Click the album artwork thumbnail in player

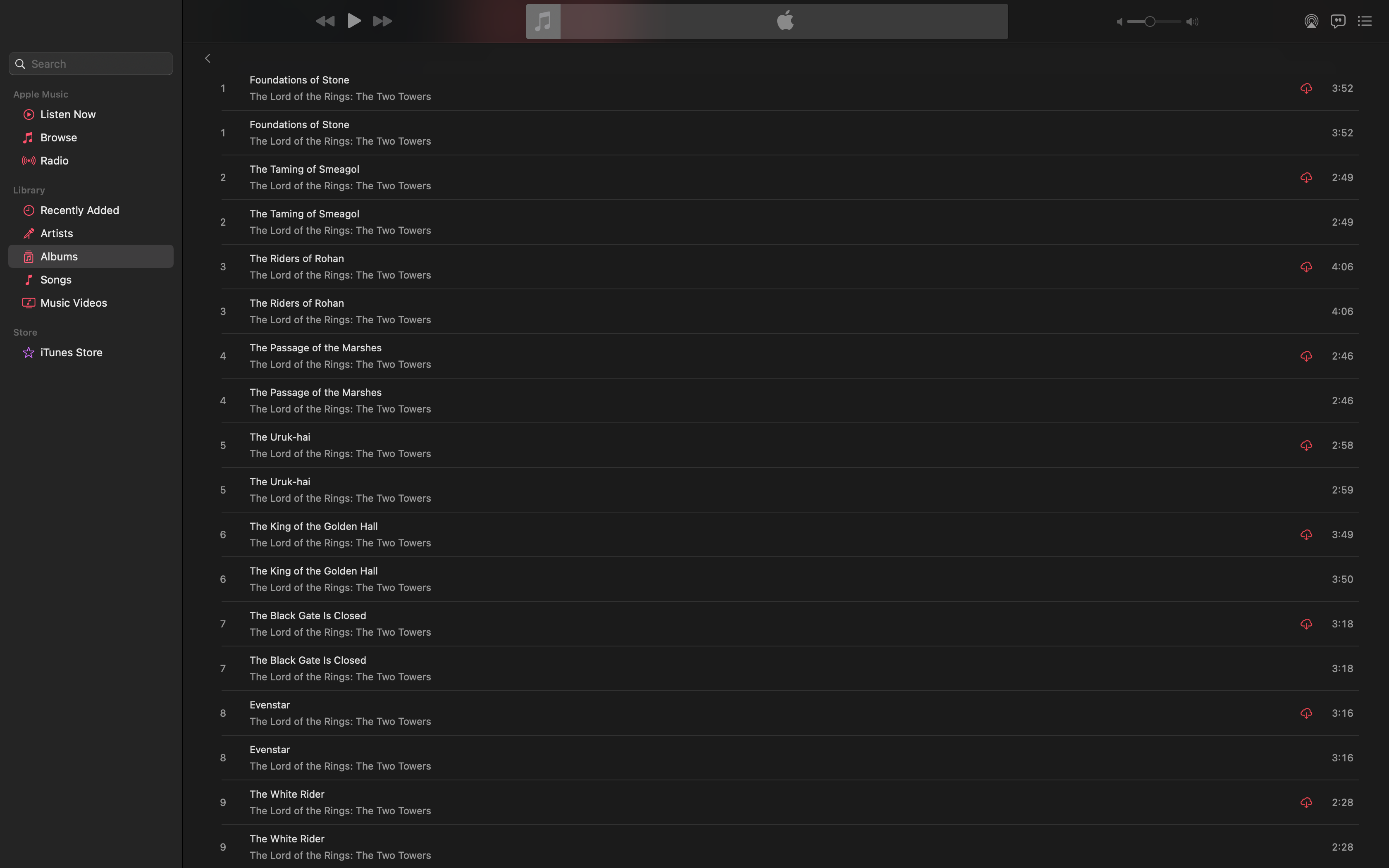pyautogui.click(x=543, y=22)
